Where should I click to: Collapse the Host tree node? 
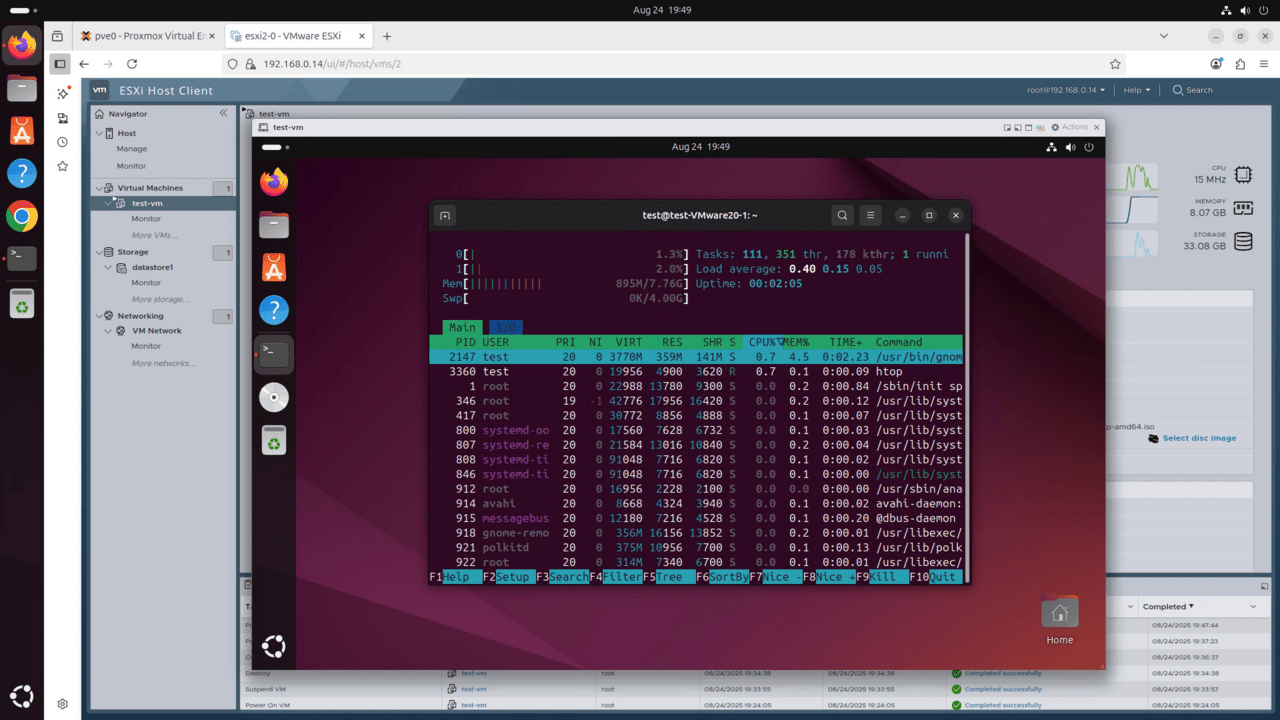tap(98, 133)
